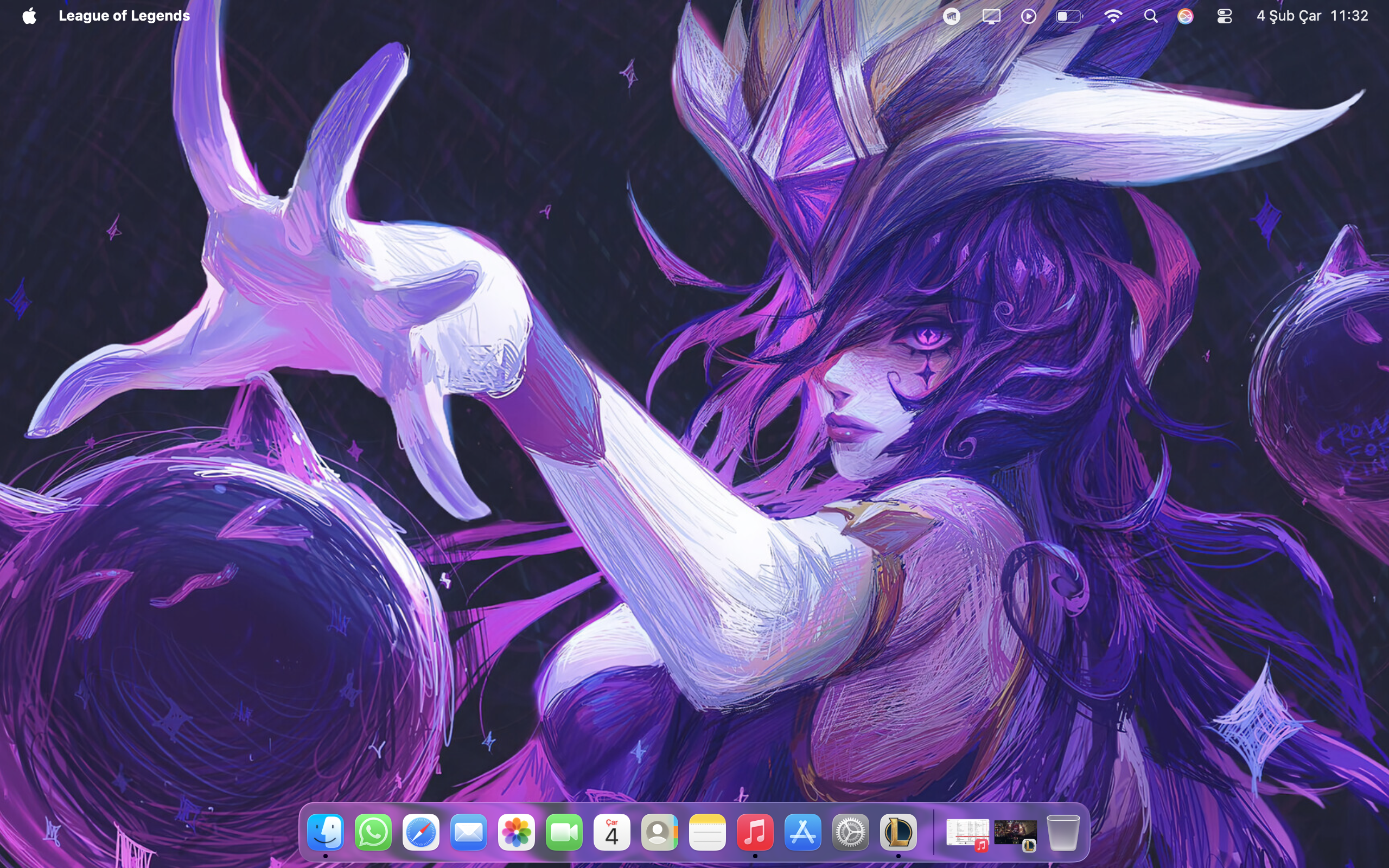Open FaceTime from the Dock
Image resolution: width=1389 pixels, height=868 pixels.
pyautogui.click(x=564, y=832)
